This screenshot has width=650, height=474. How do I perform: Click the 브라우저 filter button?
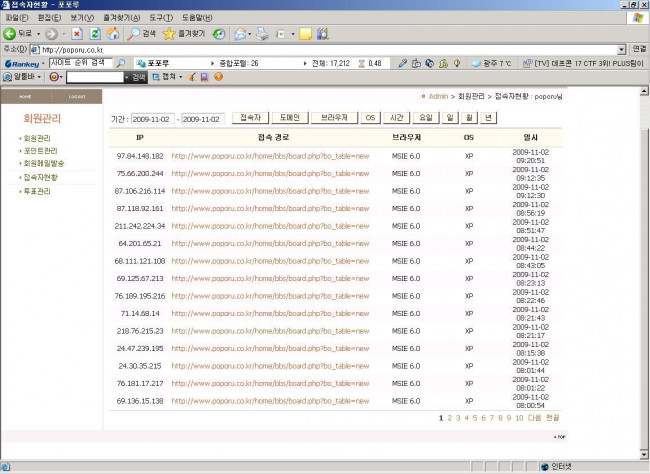click(x=333, y=117)
